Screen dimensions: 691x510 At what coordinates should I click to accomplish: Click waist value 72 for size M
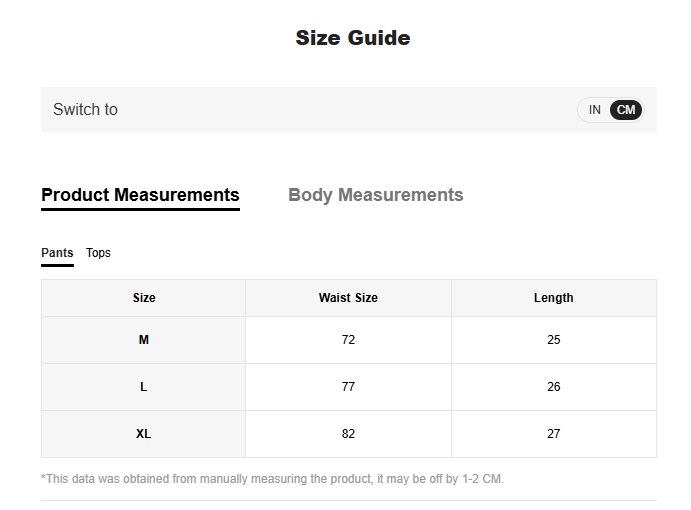pyautogui.click(x=348, y=340)
